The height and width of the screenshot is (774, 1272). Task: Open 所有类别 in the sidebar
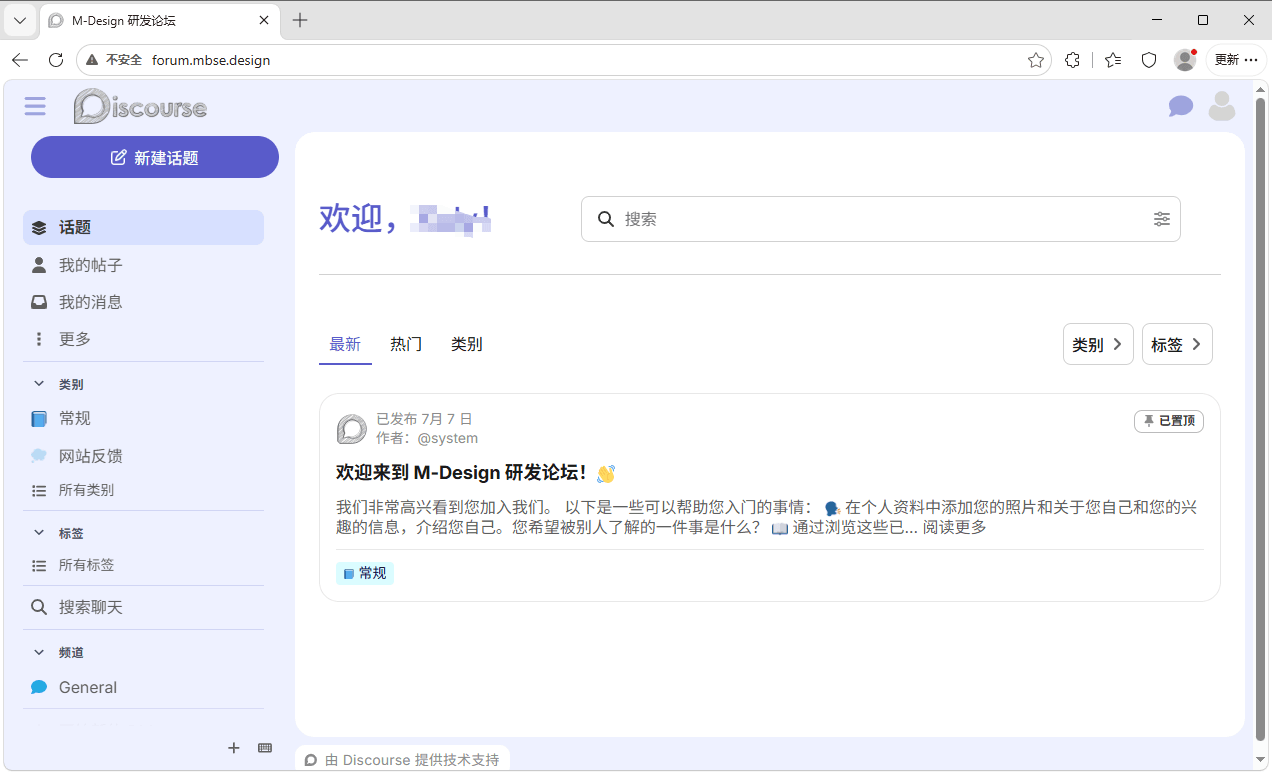pyautogui.click(x=143, y=490)
